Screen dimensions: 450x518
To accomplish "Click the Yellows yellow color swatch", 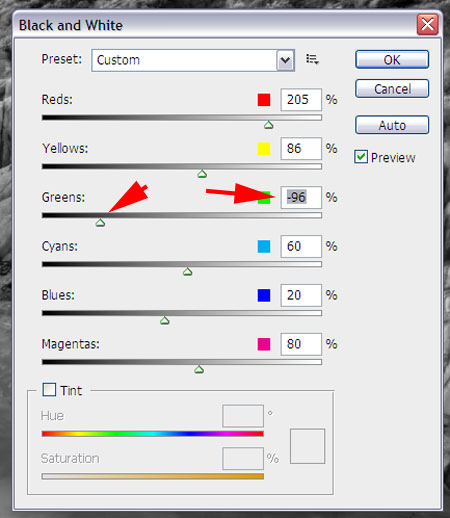I will coord(264,149).
